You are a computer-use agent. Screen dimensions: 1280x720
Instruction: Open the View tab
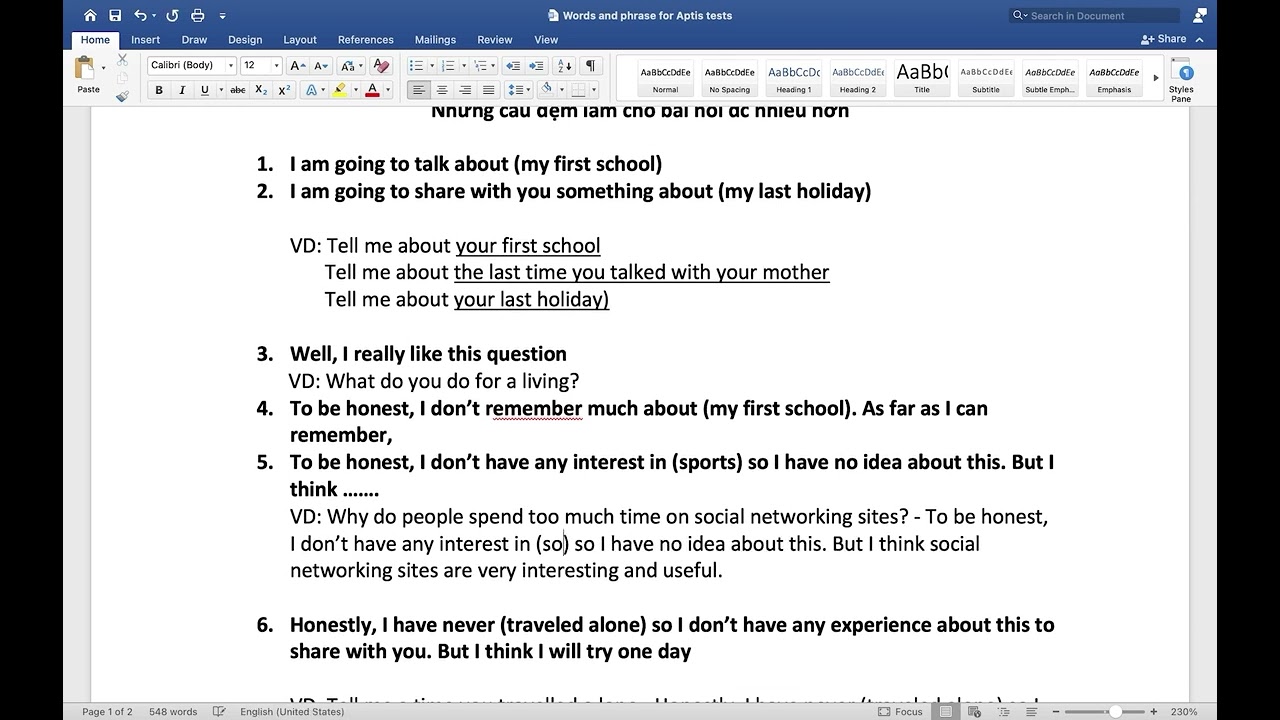[x=546, y=40]
